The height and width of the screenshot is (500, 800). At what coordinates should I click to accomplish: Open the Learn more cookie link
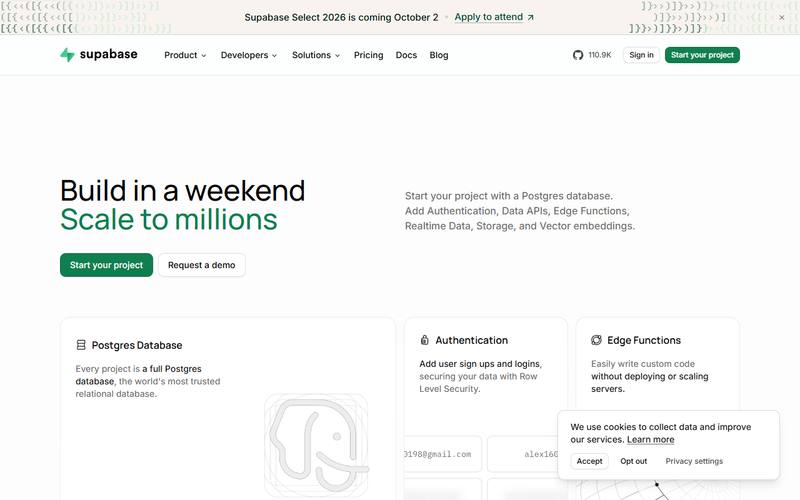pyautogui.click(x=651, y=439)
